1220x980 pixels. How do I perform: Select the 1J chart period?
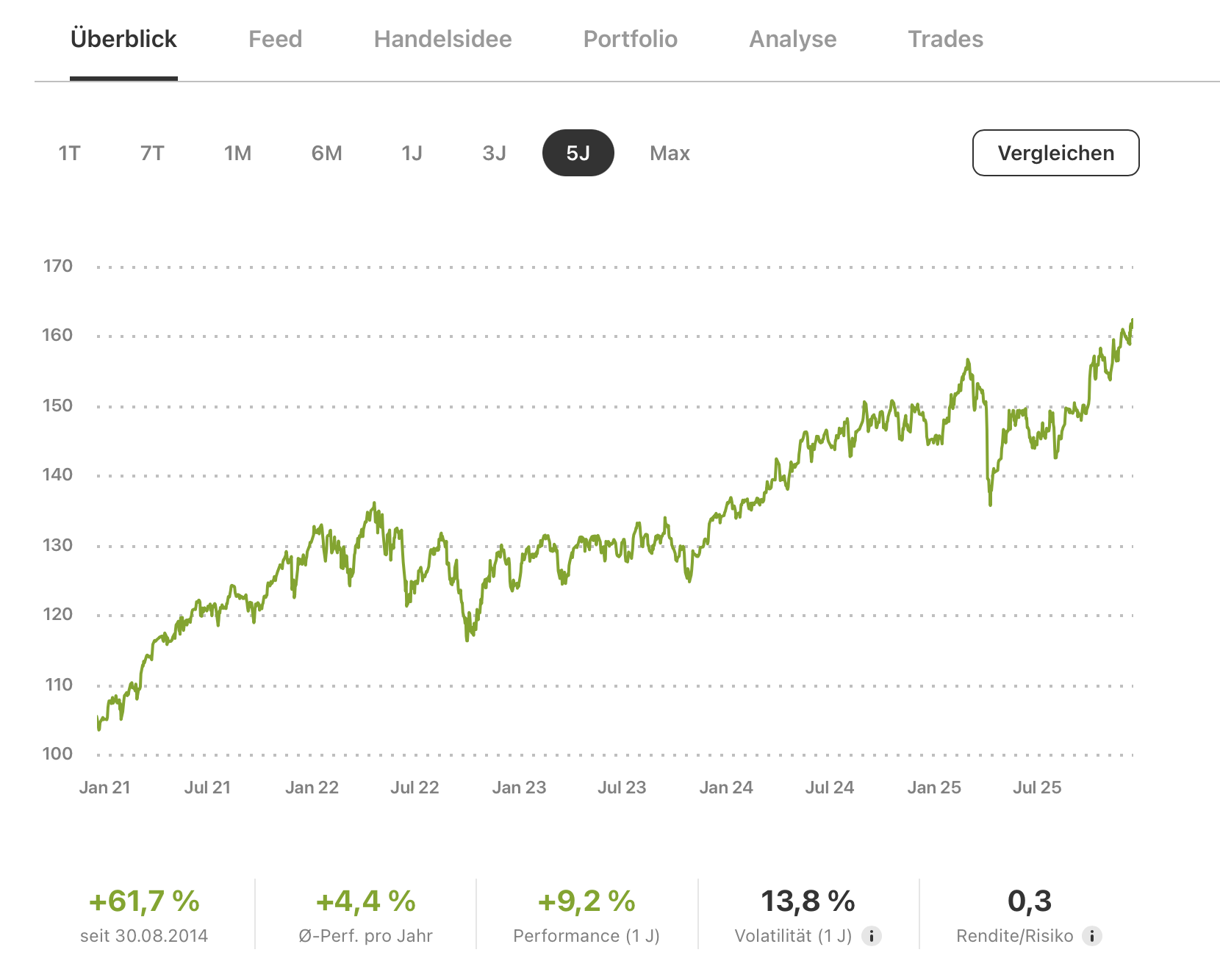pyautogui.click(x=412, y=153)
